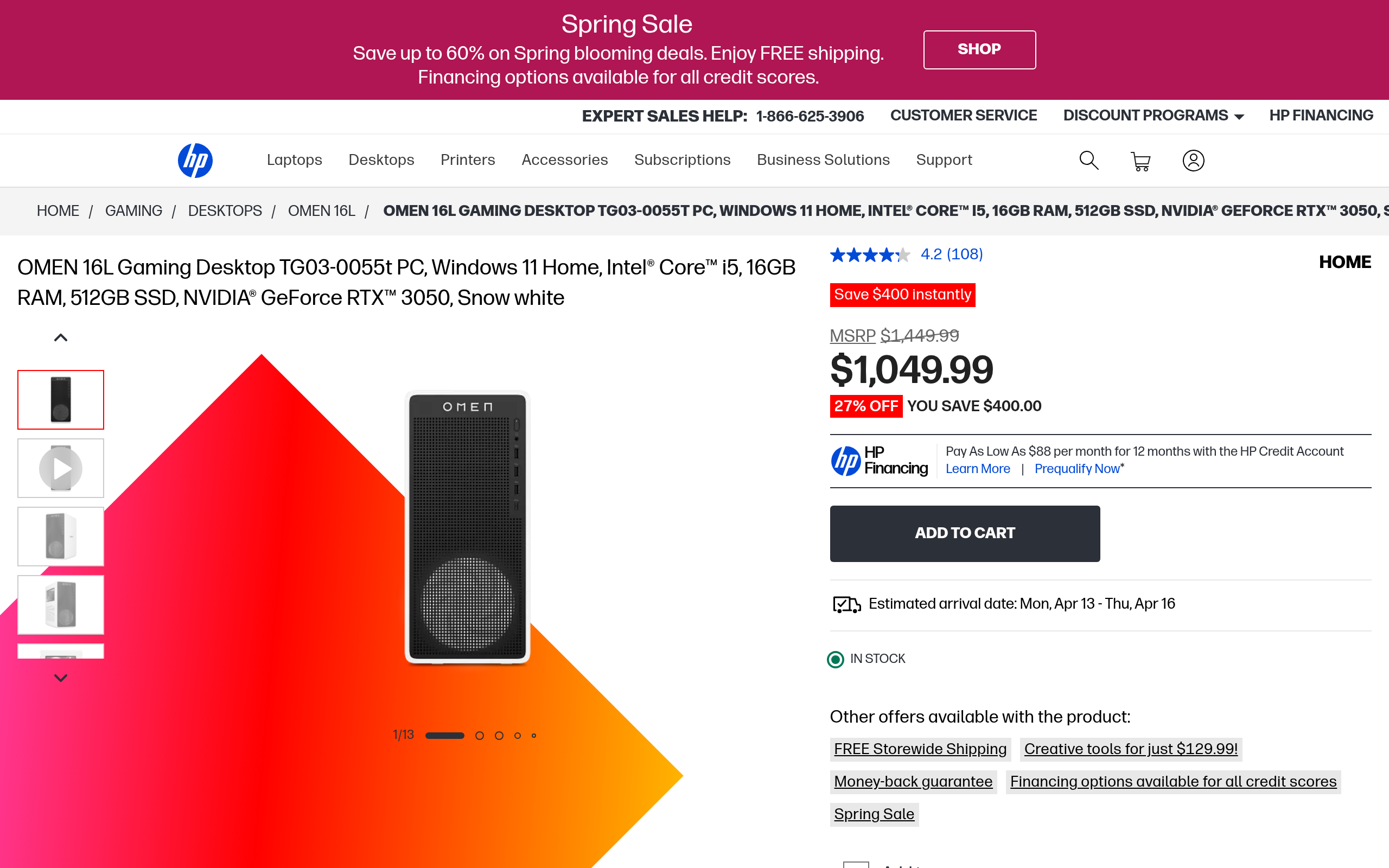The width and height of the screenshot is (1389, 868).
Task: Open the Desktops menu
Action: tap(381, 160)
